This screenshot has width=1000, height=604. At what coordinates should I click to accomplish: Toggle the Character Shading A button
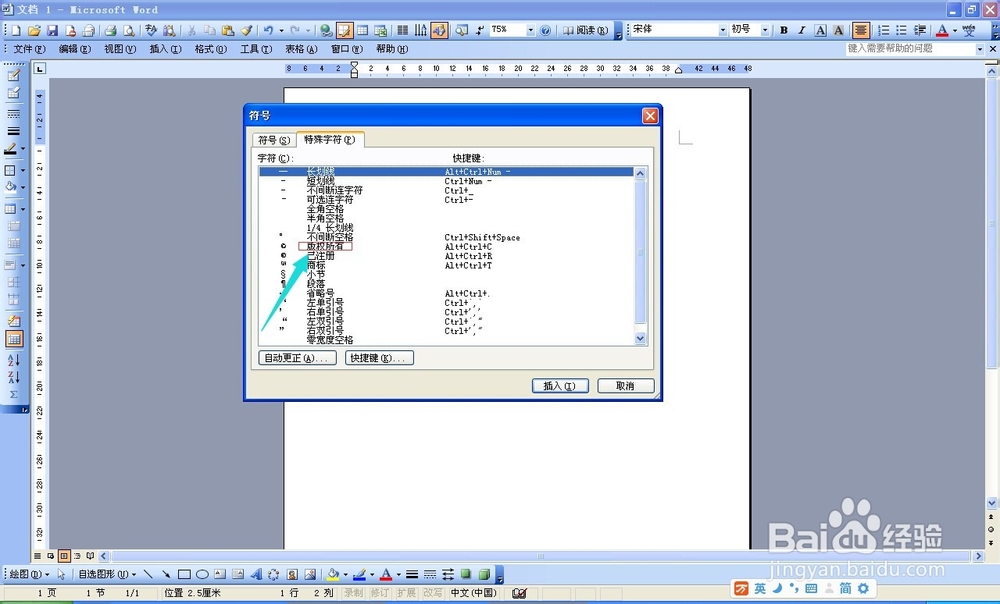[x=838, y=30]
